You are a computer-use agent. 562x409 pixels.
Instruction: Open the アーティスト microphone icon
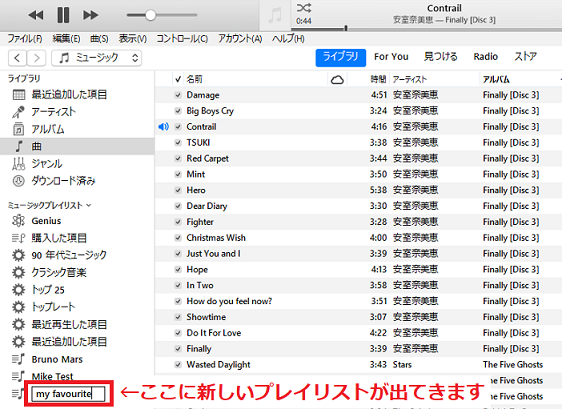click(x=19, y=112)
